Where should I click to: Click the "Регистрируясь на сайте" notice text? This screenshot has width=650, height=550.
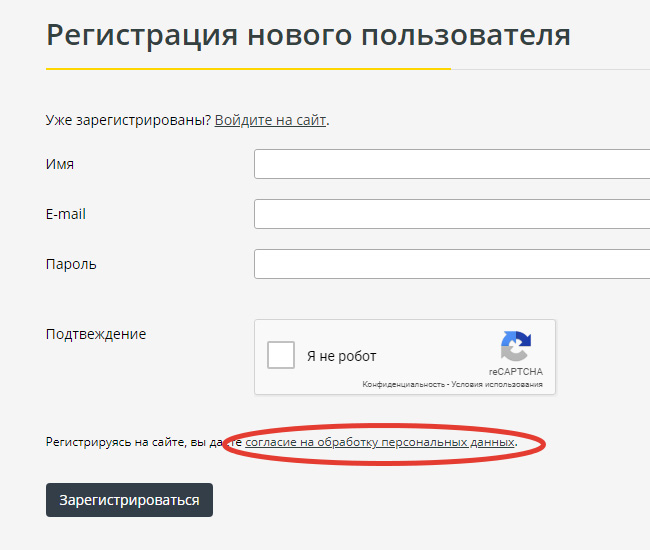(x=130, y=441)
